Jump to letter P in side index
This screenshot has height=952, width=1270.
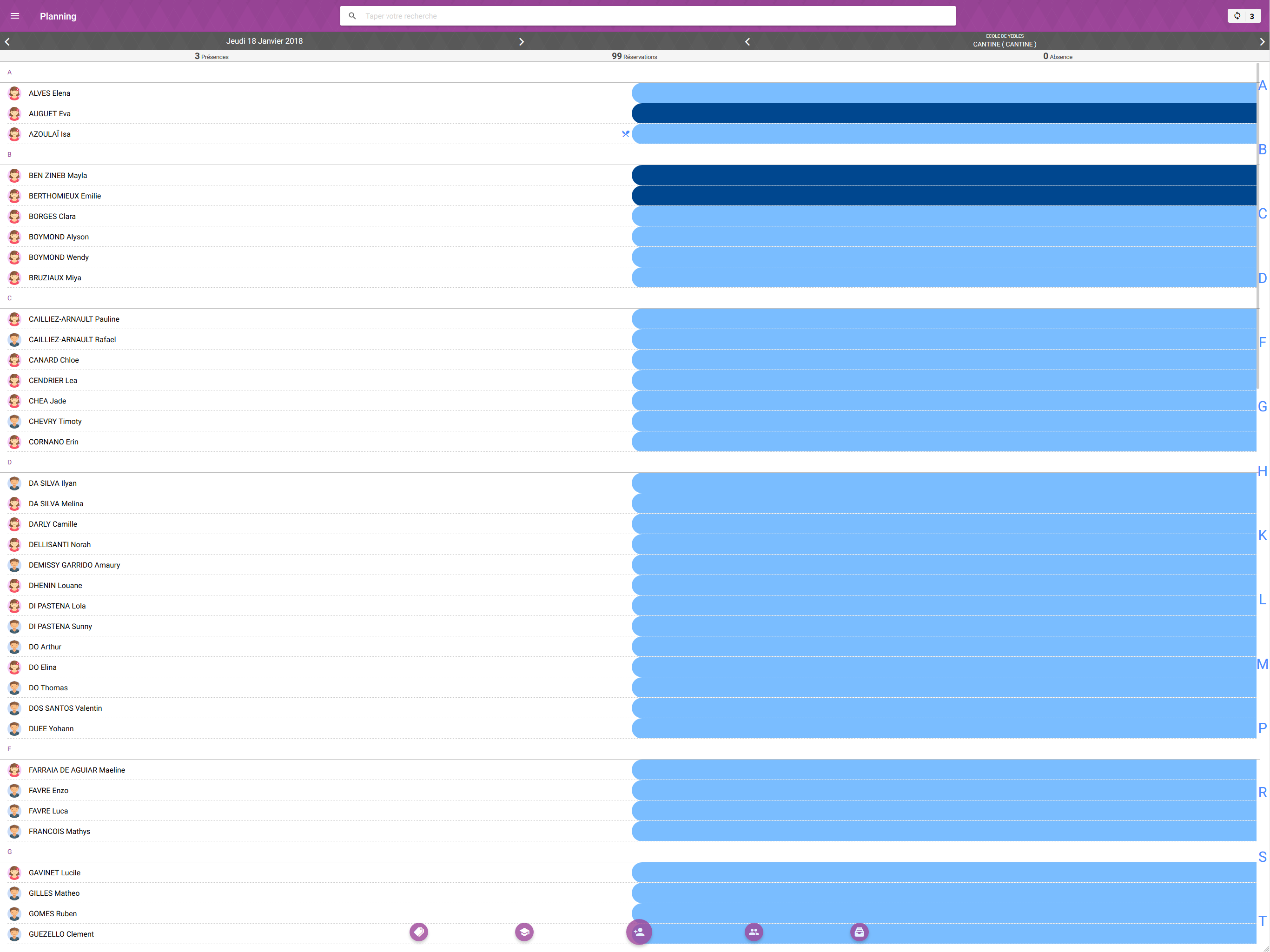[x=1263, y=728]
